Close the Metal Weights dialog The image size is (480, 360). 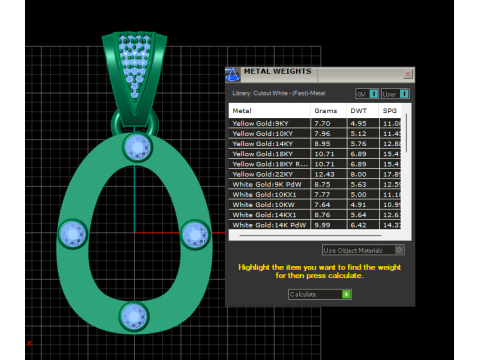coord(408,74)
